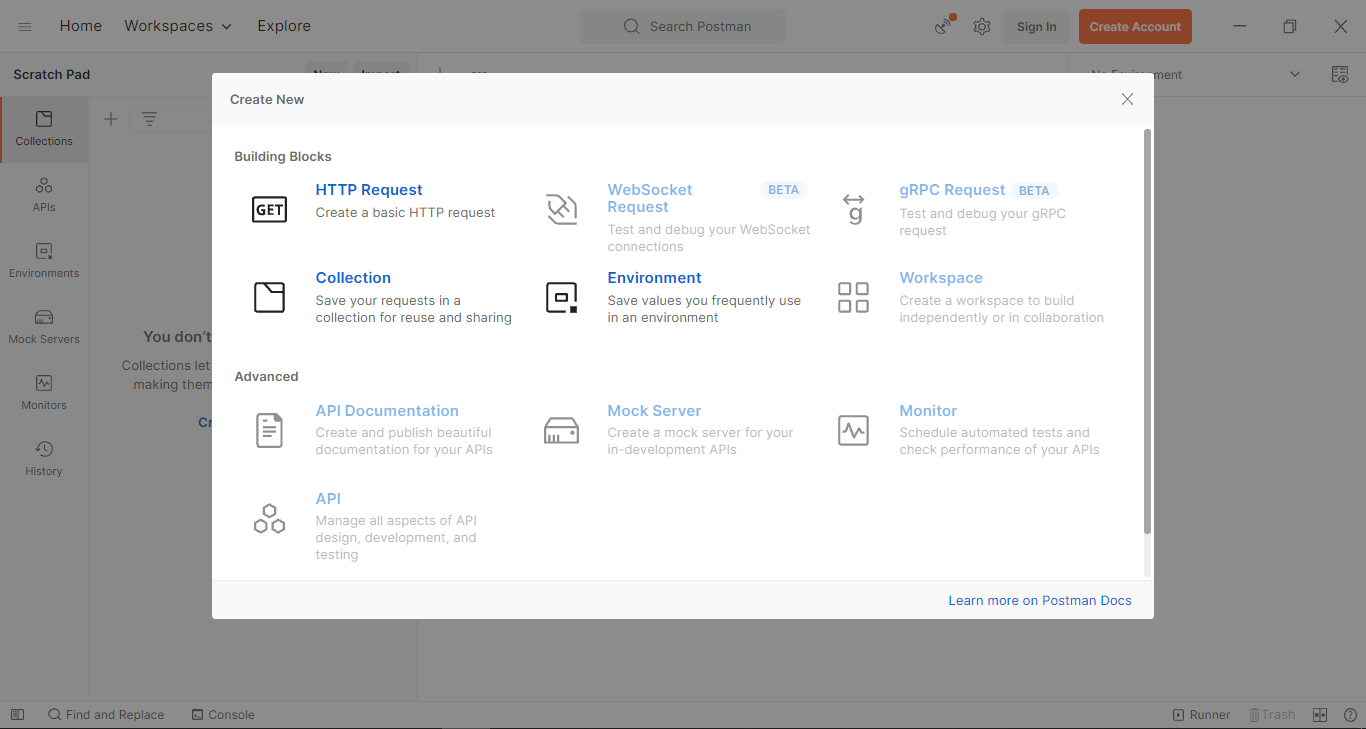Click the Sign In button
Screen dimensions: 1366x729
[x=1036, y=27]
